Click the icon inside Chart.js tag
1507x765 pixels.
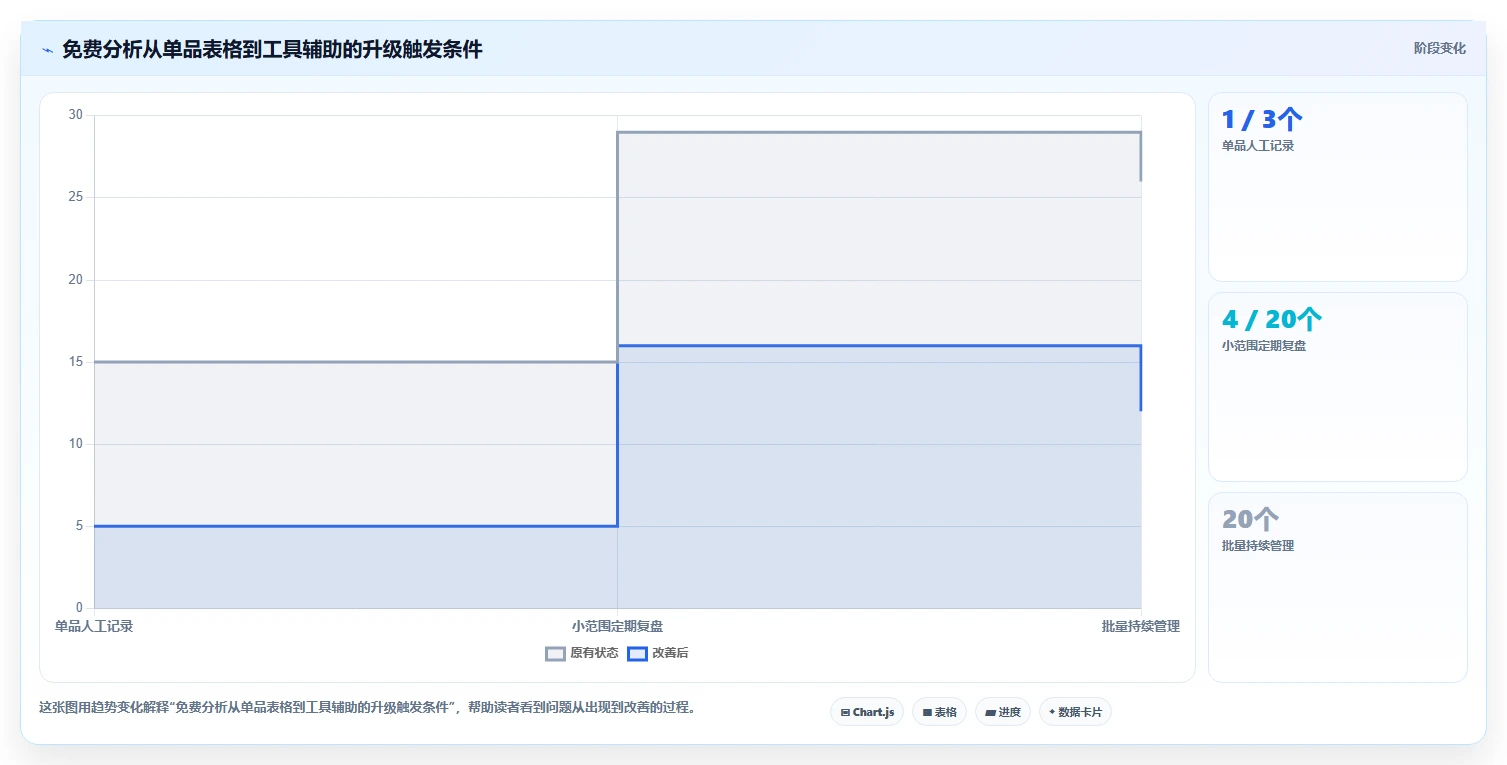845,713
